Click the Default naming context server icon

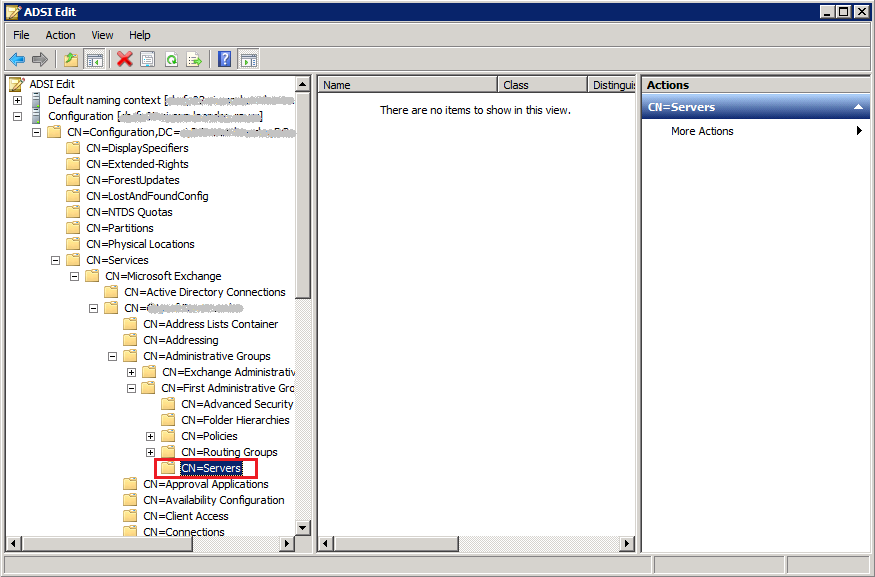click(x=36, y=100)
